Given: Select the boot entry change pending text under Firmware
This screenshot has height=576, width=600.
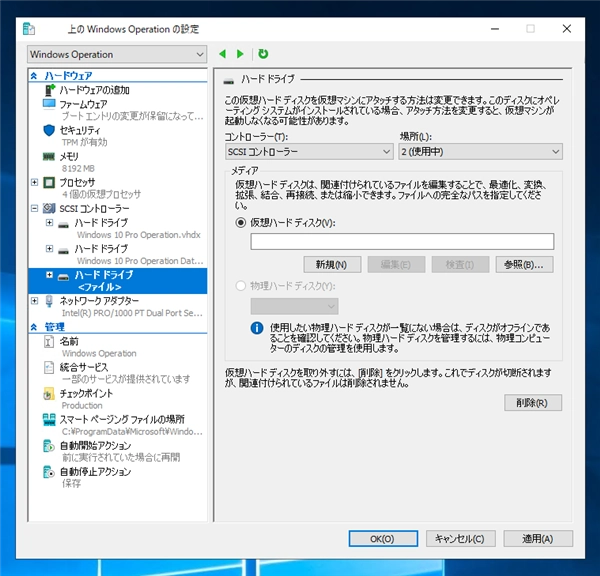Looking at the screenshot, I should coord(132,116).
